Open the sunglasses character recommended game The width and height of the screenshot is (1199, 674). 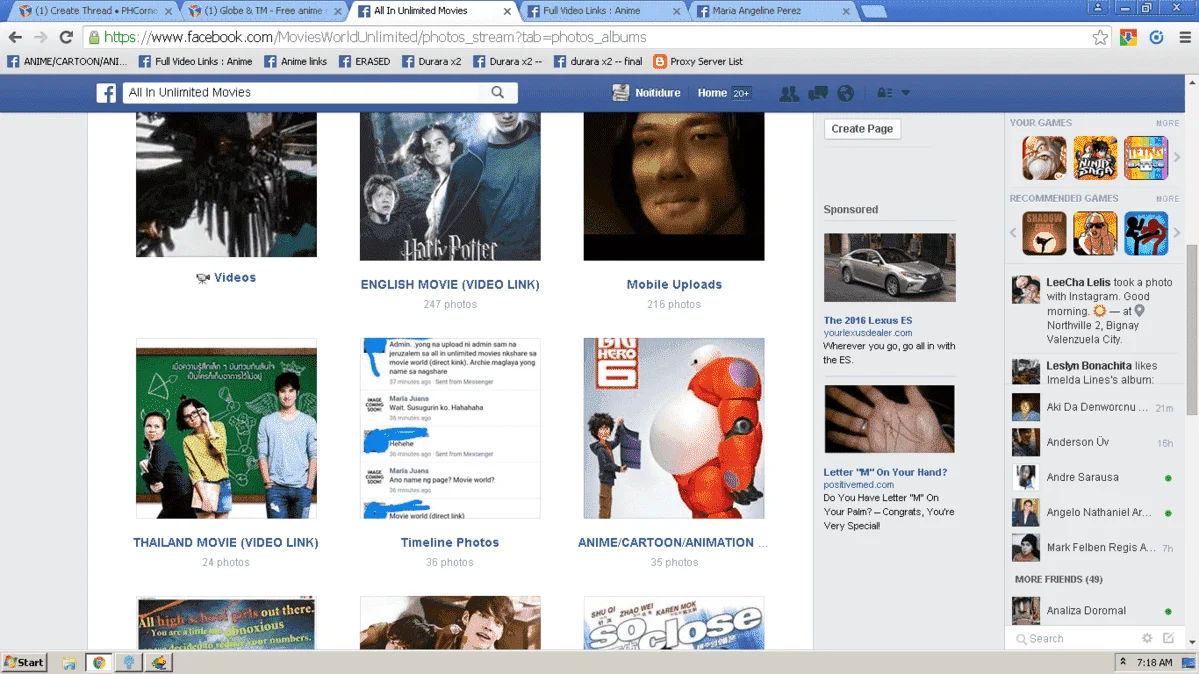click(1095, 233)
